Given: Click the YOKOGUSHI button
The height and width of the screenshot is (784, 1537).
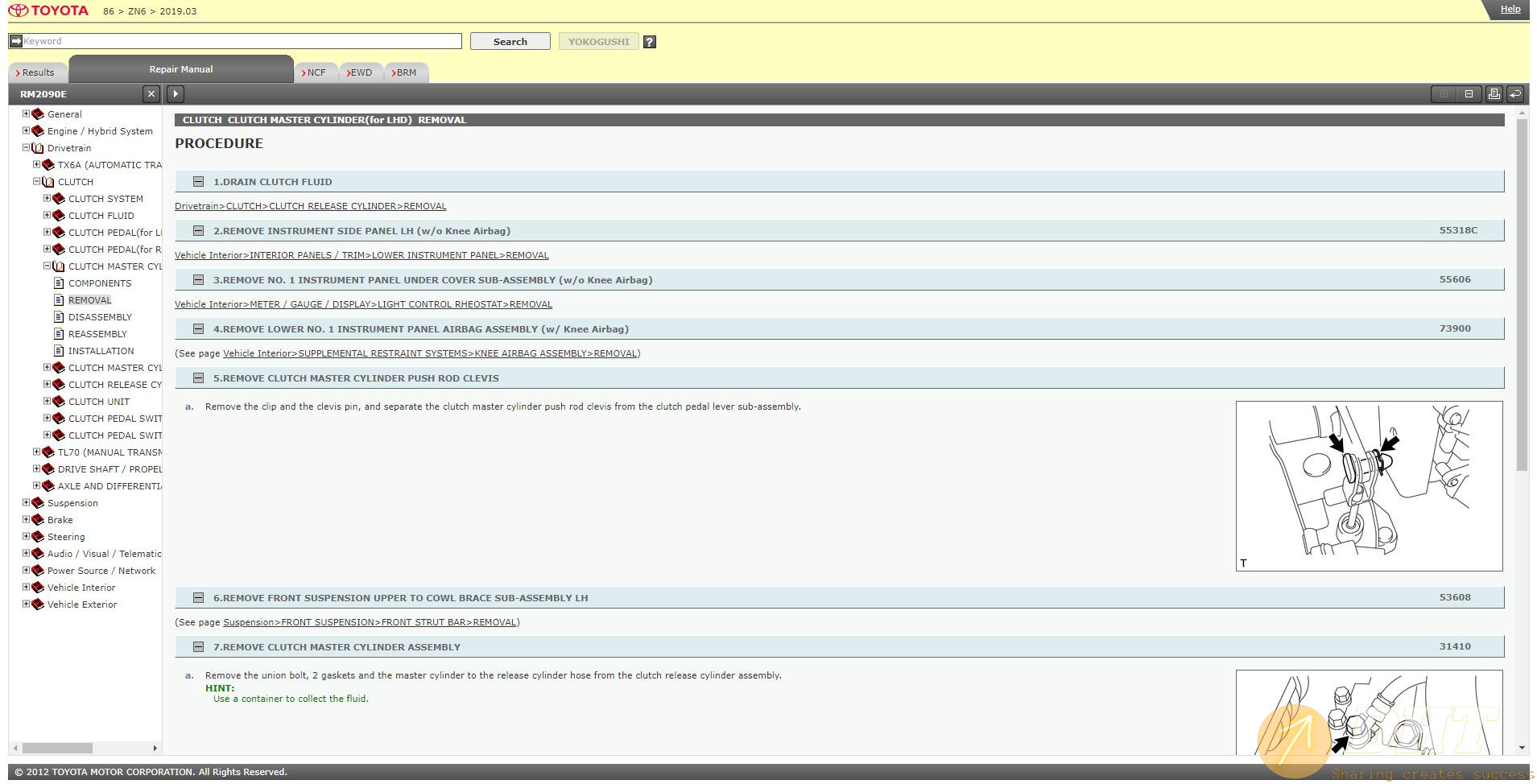Looking at the screenshot, I should coord(599,42).
